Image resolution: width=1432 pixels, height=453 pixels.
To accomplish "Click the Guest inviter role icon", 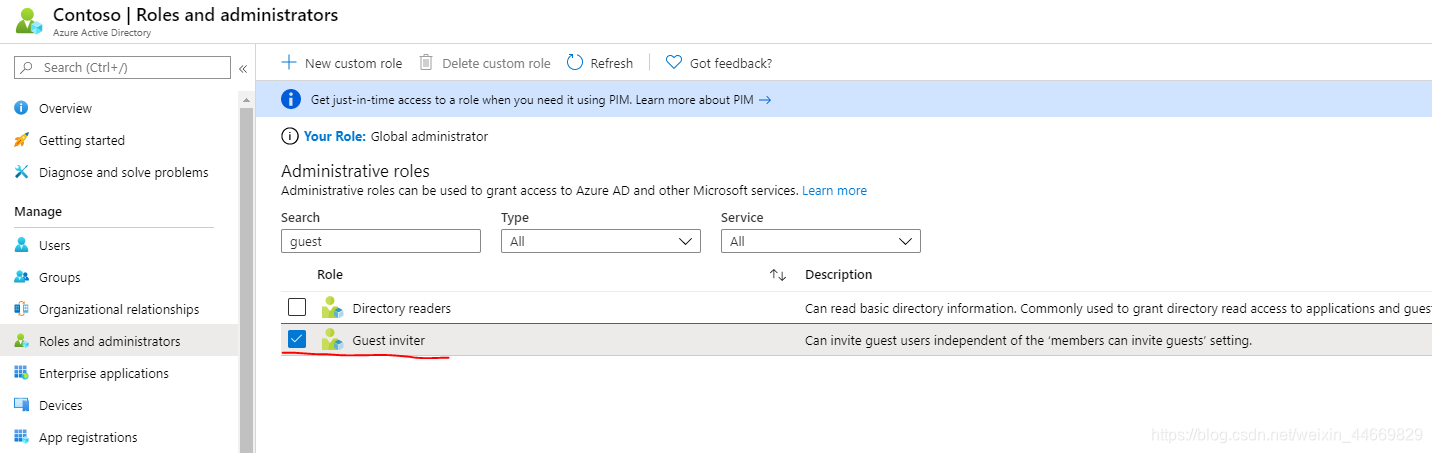I will [x=332, y=340].
